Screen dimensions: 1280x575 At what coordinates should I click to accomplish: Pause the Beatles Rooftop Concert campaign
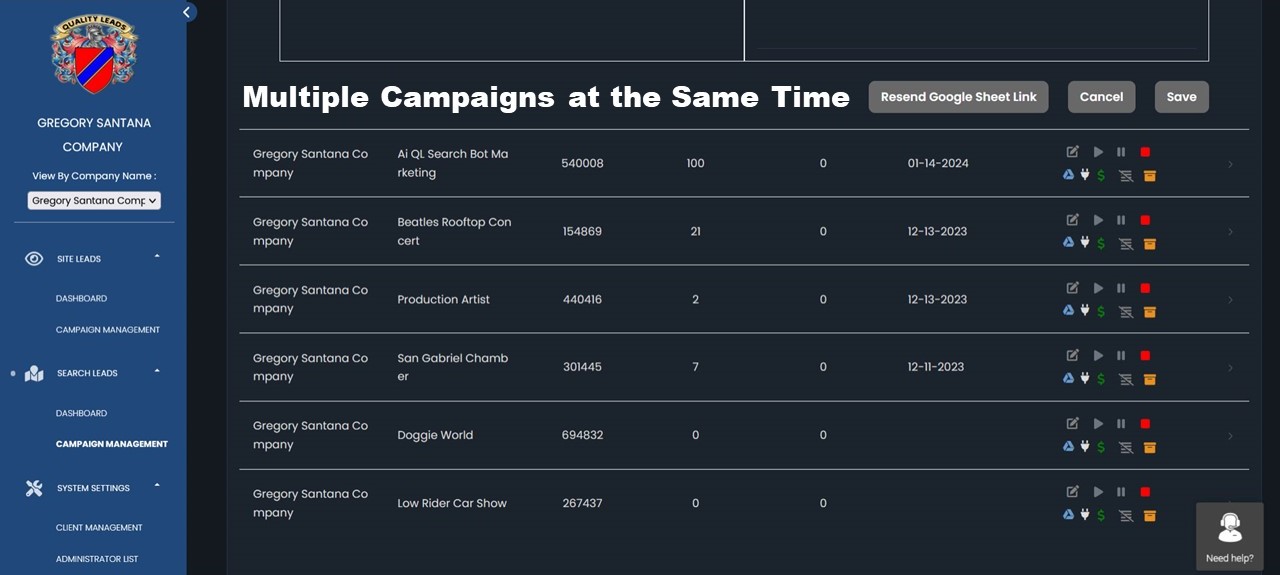point(1121,220)
